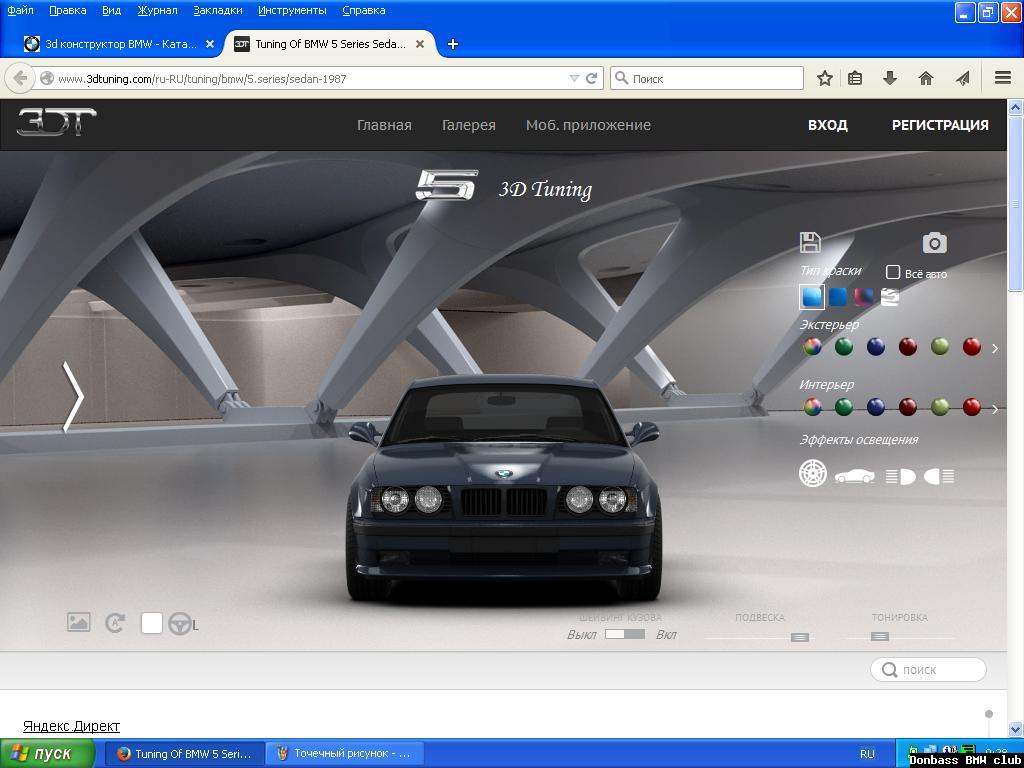Take a screenshot with the camera icon
This screenshot has width=1024, height=768.
point(933,241)
